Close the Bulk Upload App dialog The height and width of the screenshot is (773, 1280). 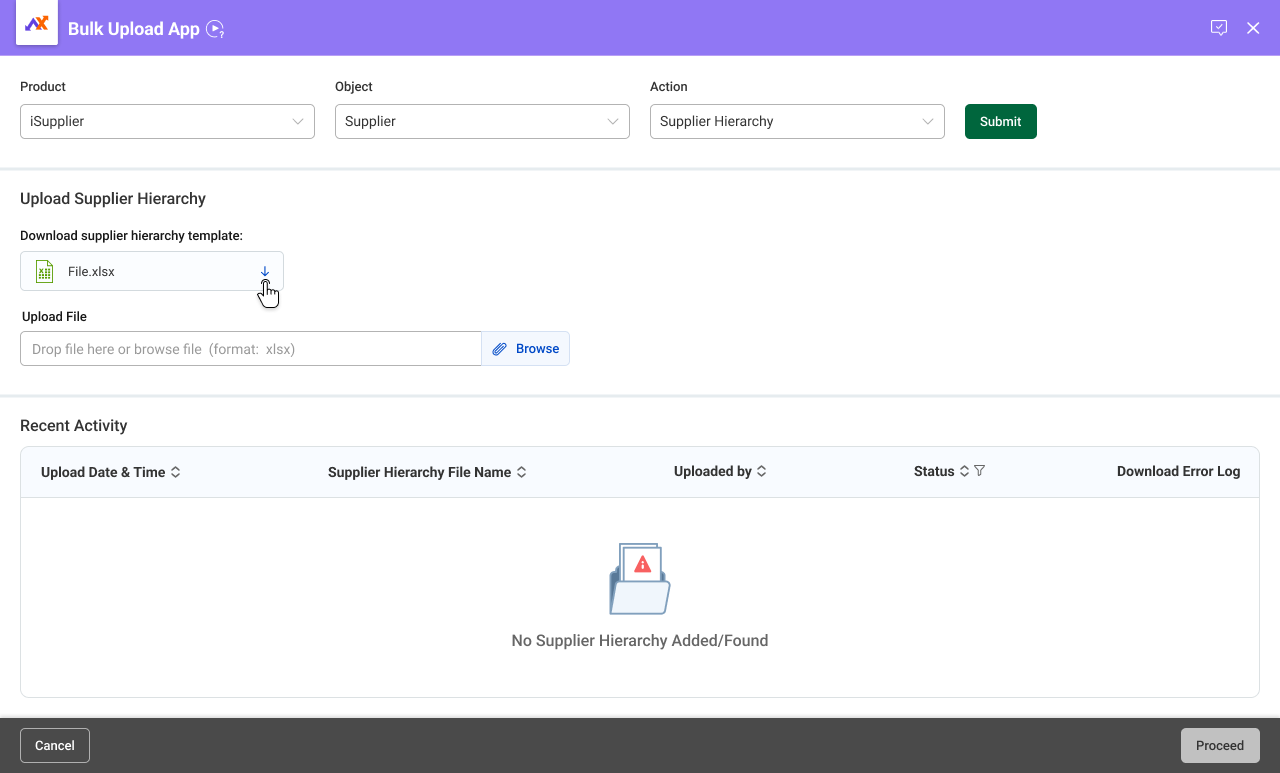[x=1253, y=28]
